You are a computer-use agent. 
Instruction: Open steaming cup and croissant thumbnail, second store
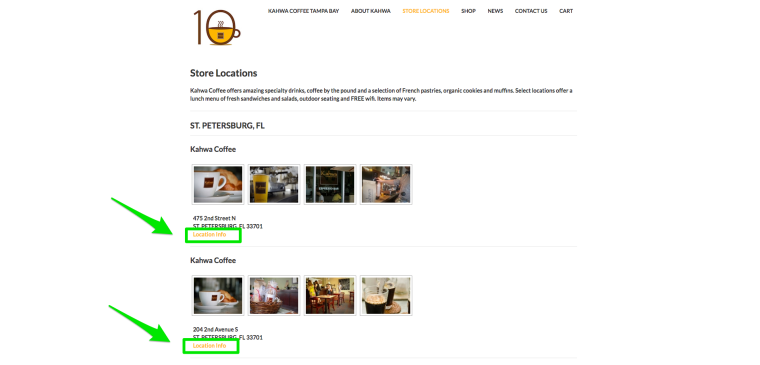[218, 296]
